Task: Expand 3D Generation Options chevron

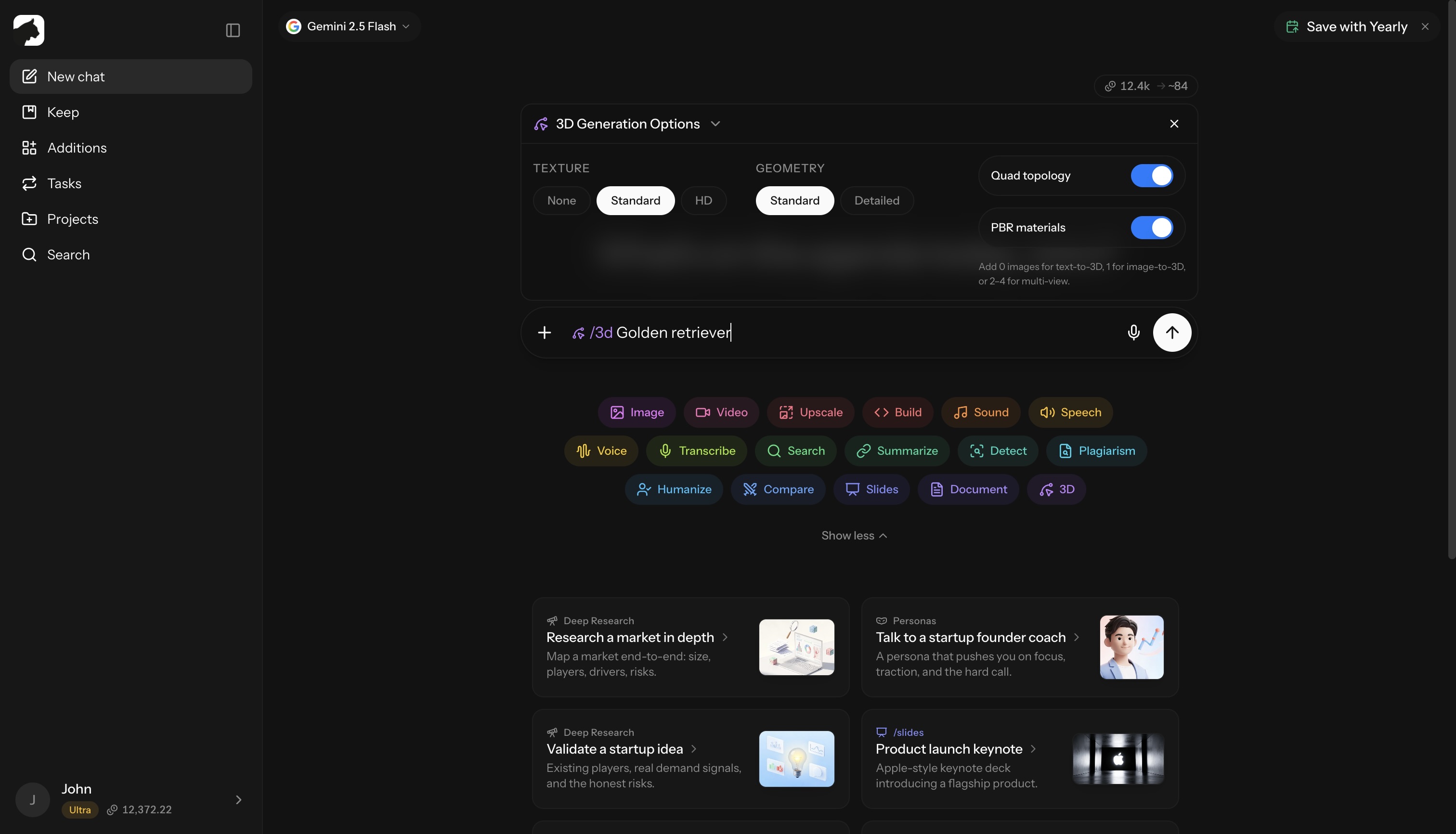Action: (x=715, y=124)
